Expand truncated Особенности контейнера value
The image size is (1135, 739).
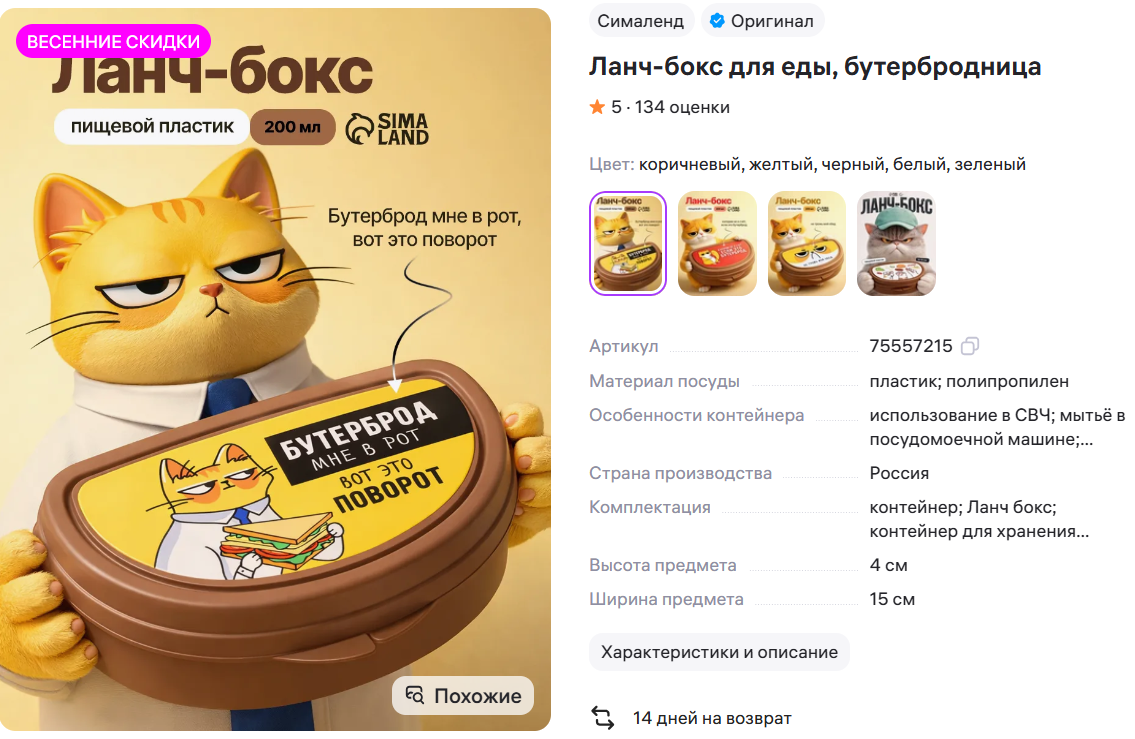(997, 427)
